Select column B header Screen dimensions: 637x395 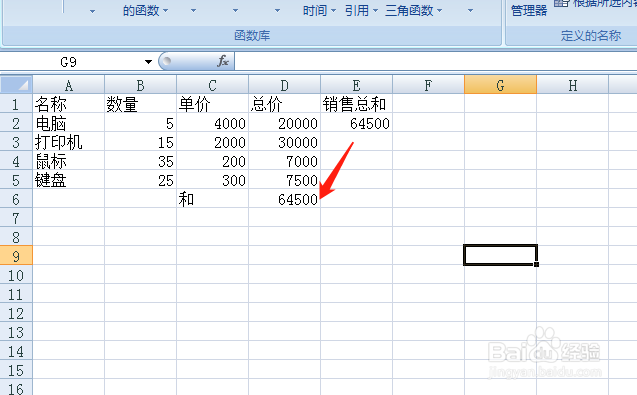click(141, 85)
